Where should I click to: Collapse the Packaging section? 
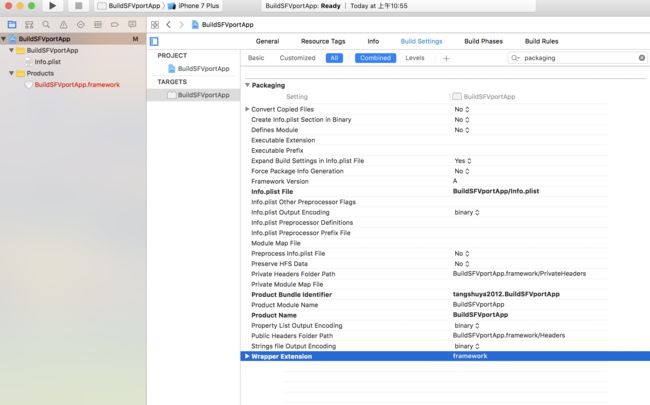[x=247, y=85]
